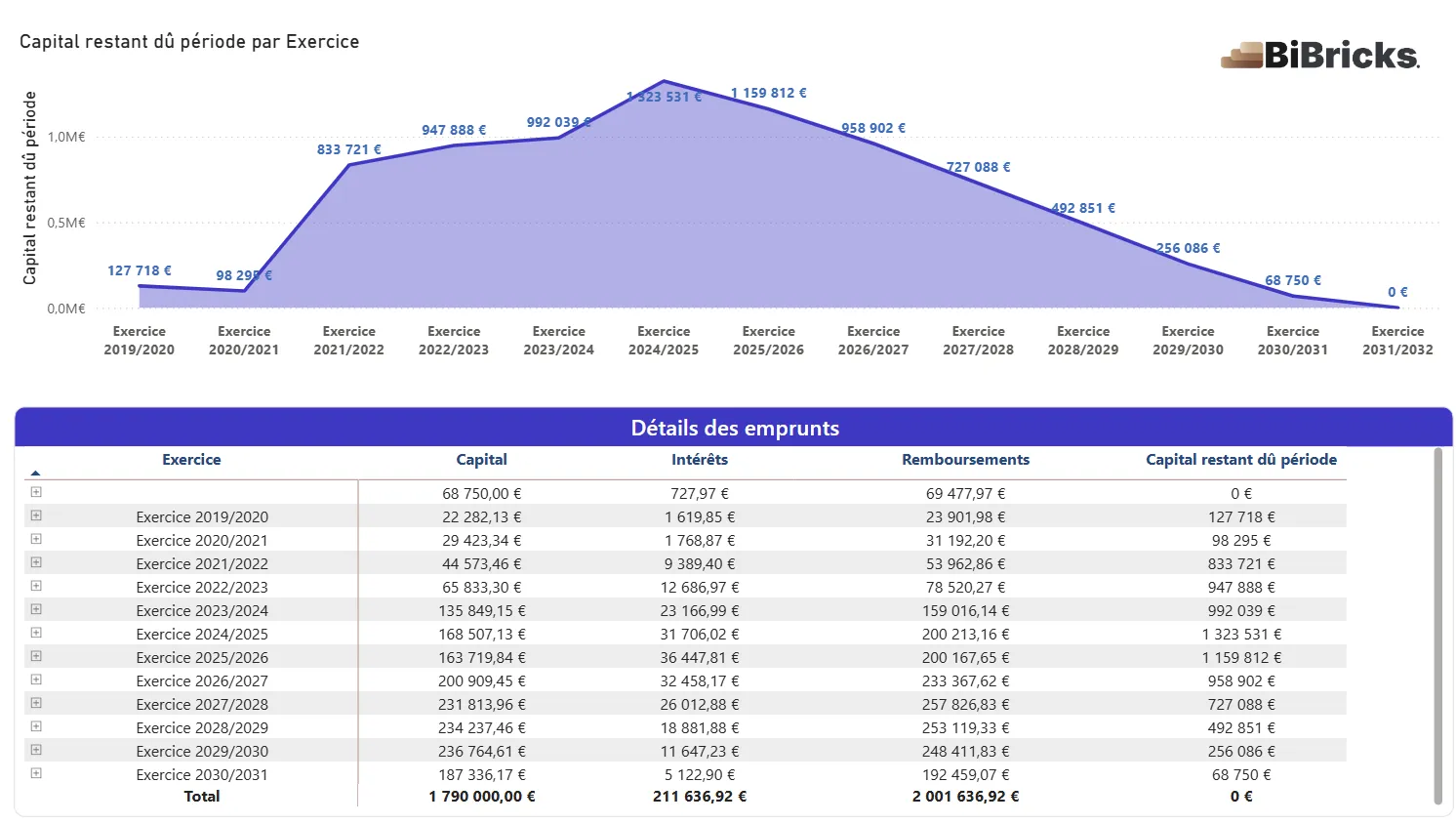Click the '947 888 €' chart data label
Viewport: 1456px width, 824px height.
coord(454,130)
